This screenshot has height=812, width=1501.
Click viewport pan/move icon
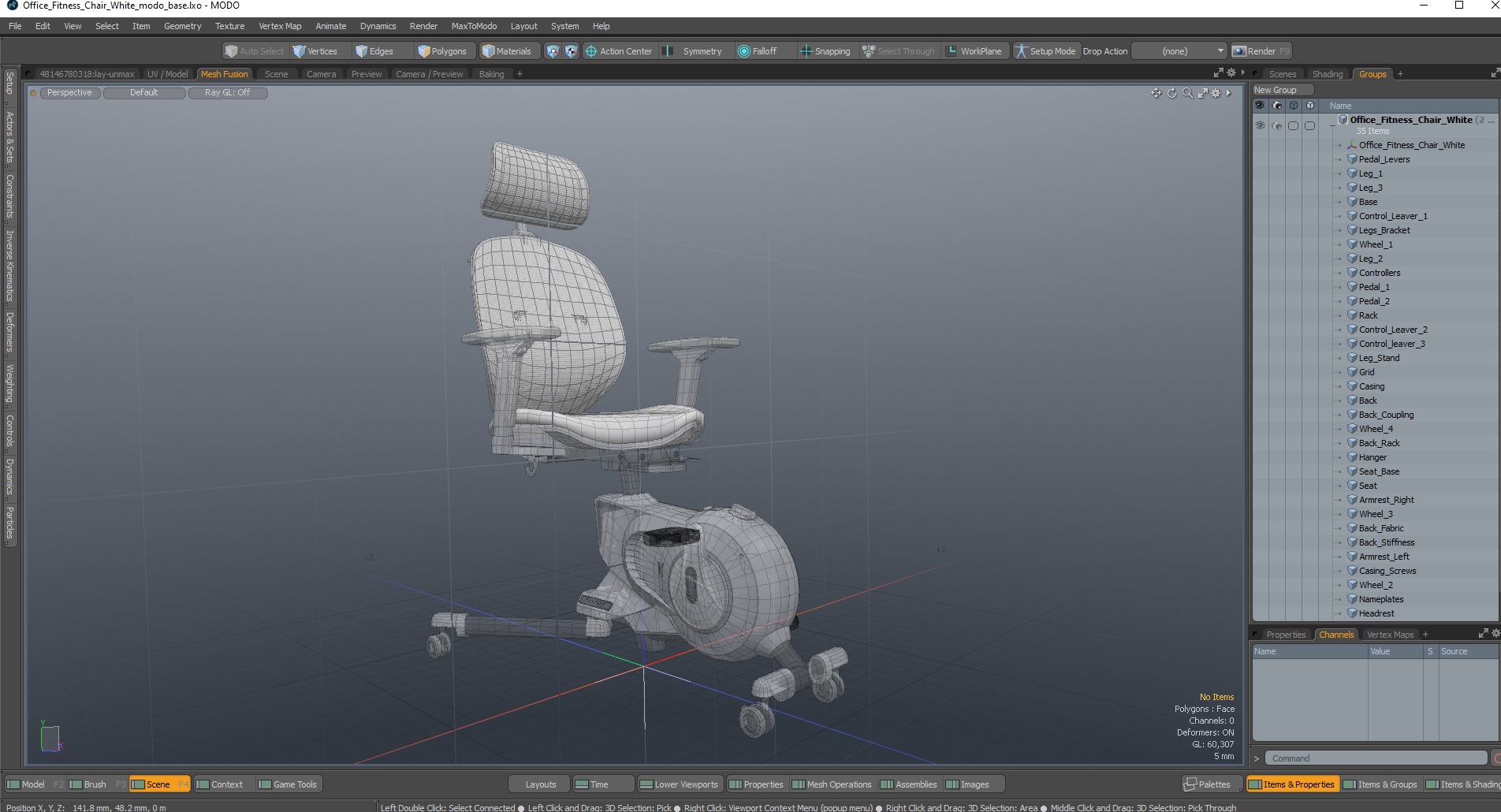(1156, 93)
